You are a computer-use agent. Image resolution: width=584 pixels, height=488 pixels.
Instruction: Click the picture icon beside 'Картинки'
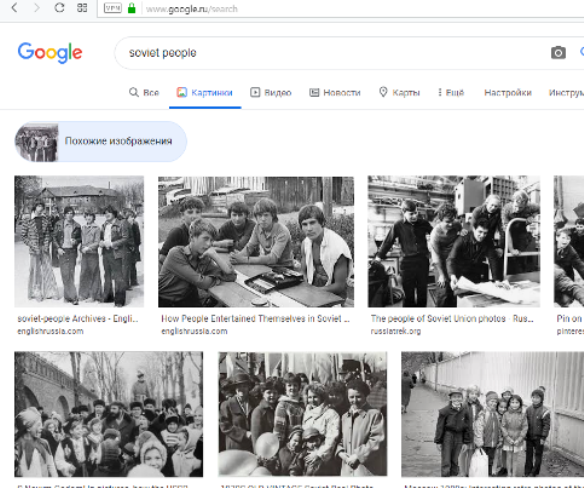[x=182, y=92]
